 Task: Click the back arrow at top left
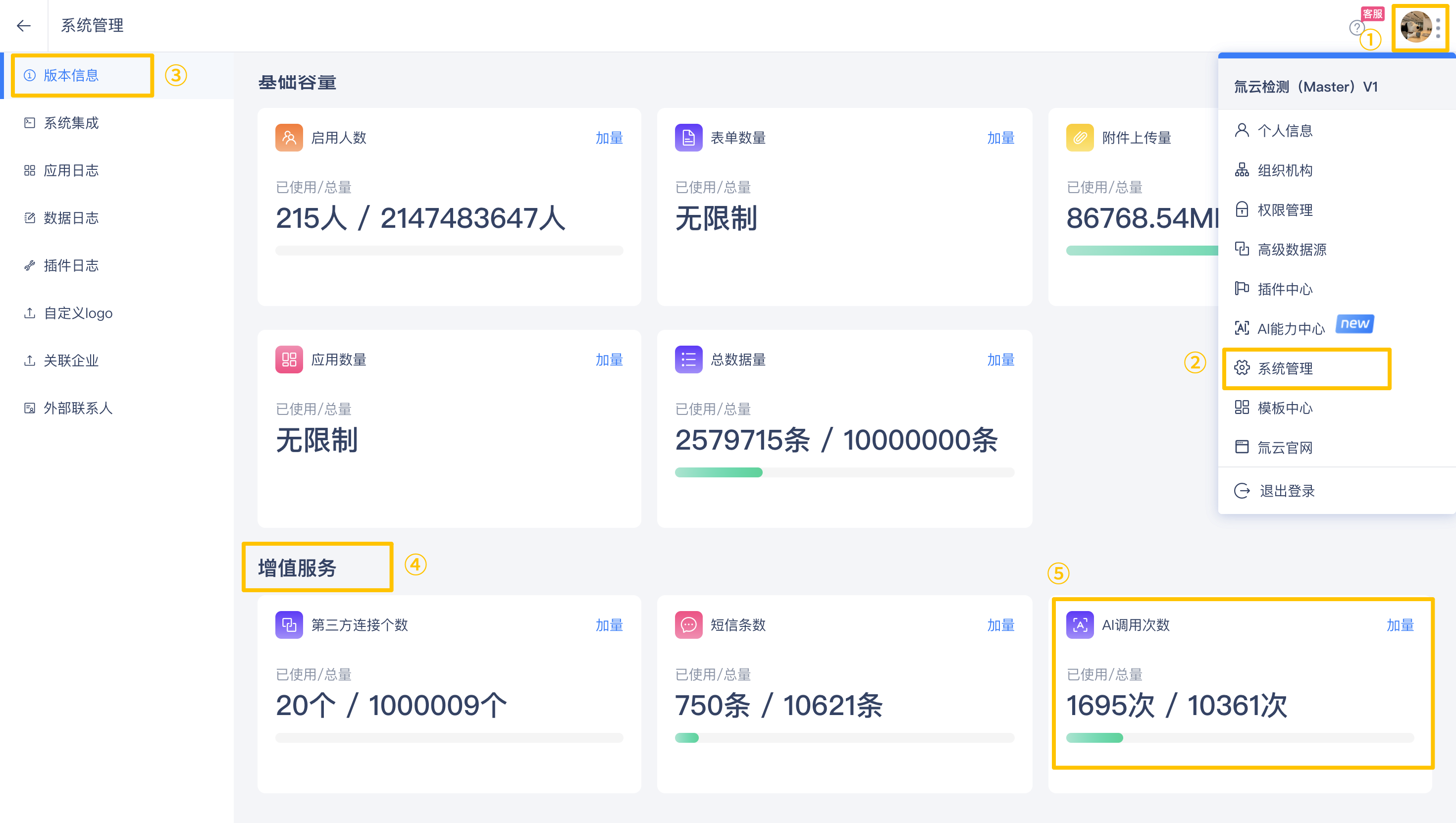[24, 26]
